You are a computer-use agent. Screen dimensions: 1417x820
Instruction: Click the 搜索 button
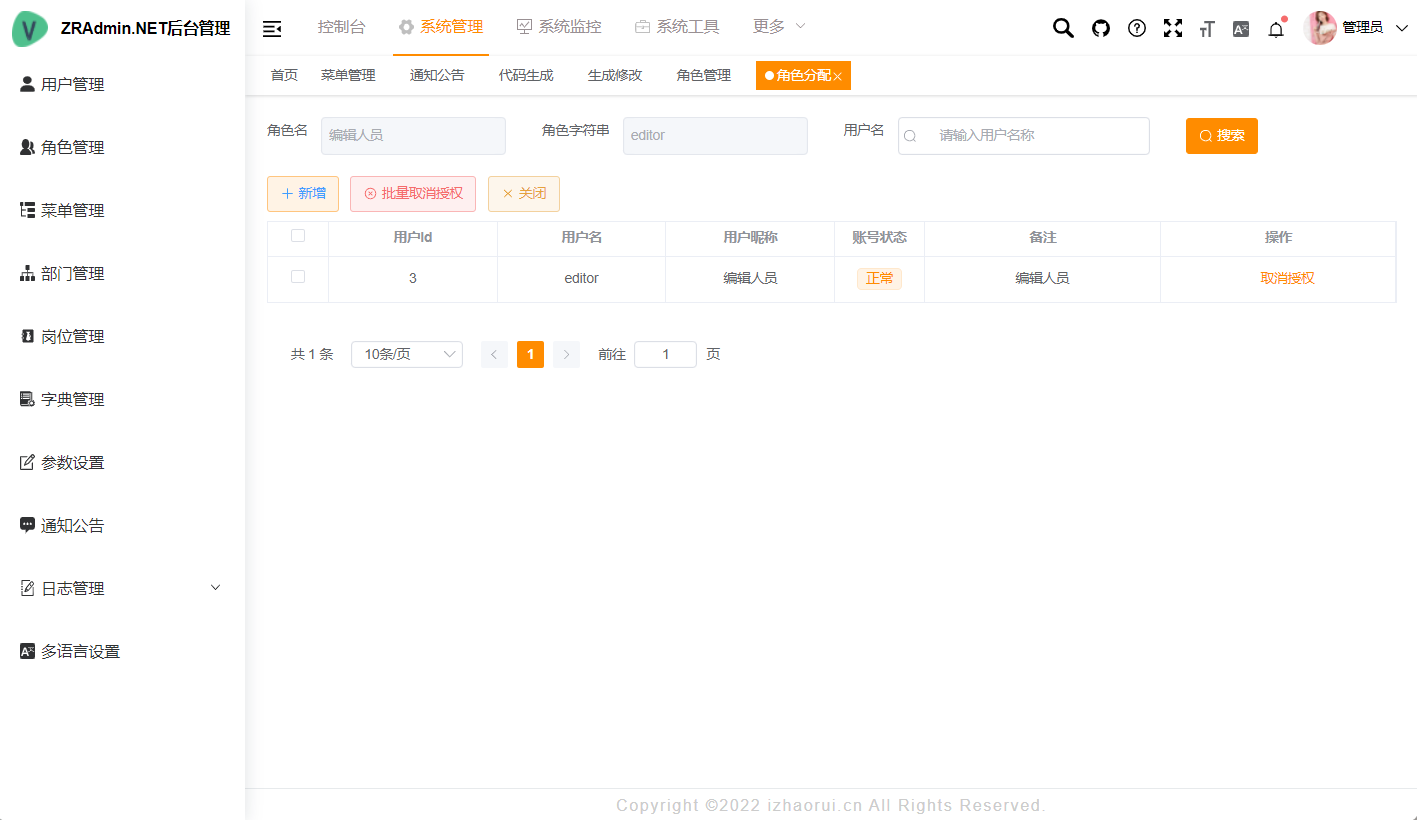click(x=1221, y=136)
